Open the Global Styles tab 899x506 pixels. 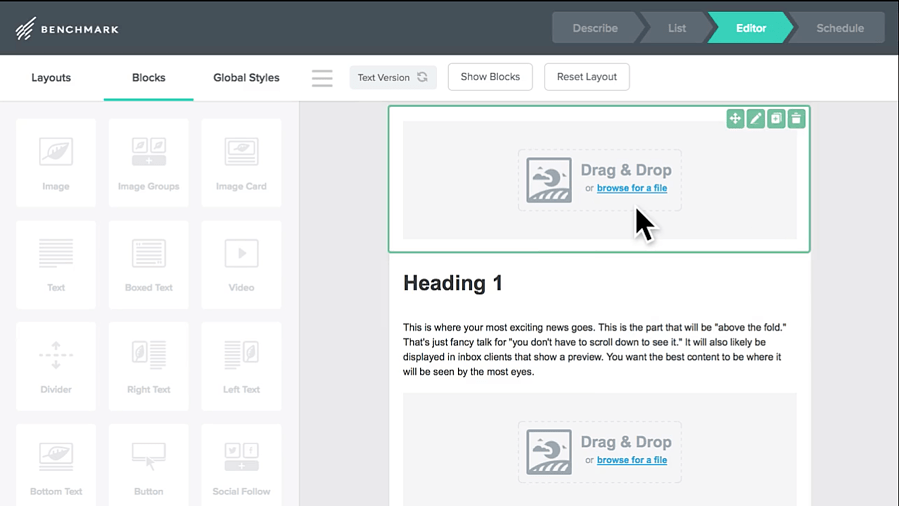point(246,78)
